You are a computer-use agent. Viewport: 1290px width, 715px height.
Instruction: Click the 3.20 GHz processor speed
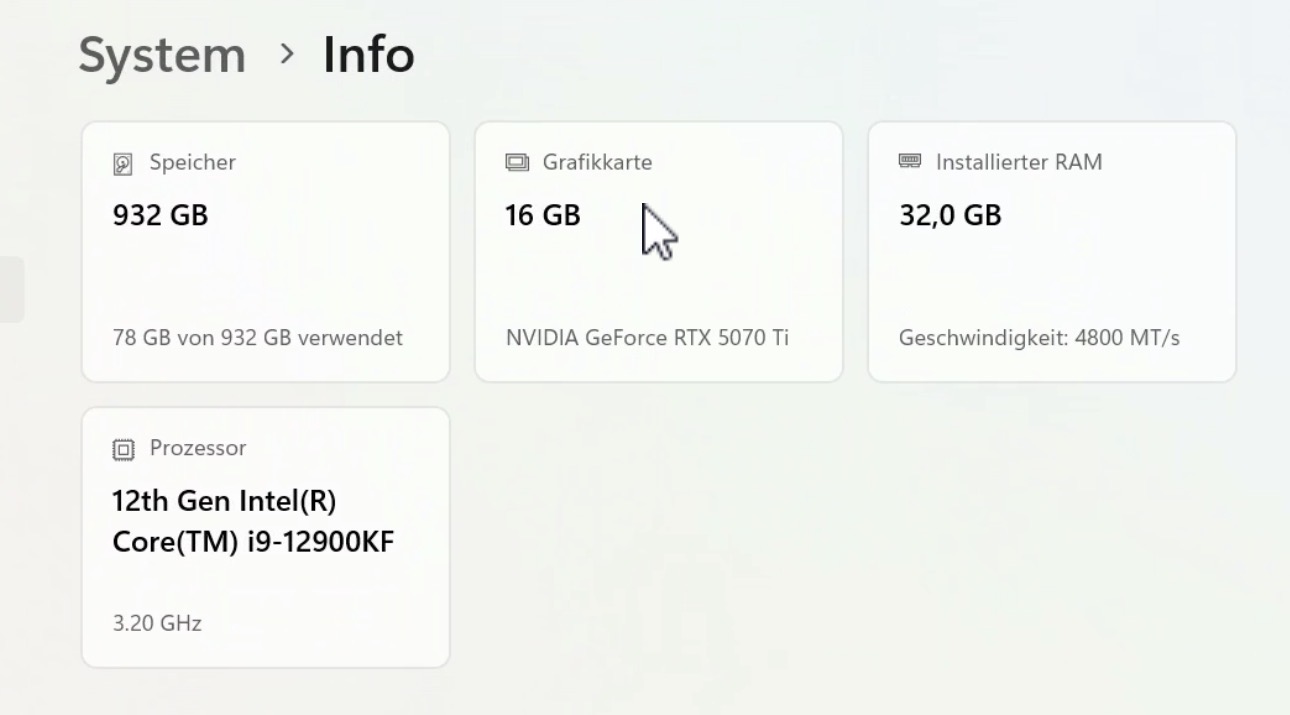(x=157, y=624)
